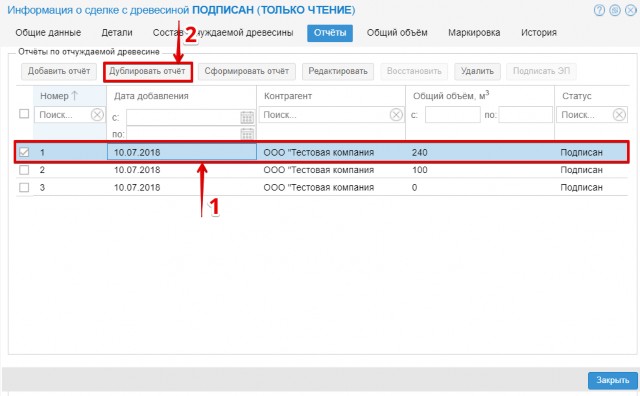
Task: Focus the Общий объём 'по' field
Action: [x=525, y=115]
